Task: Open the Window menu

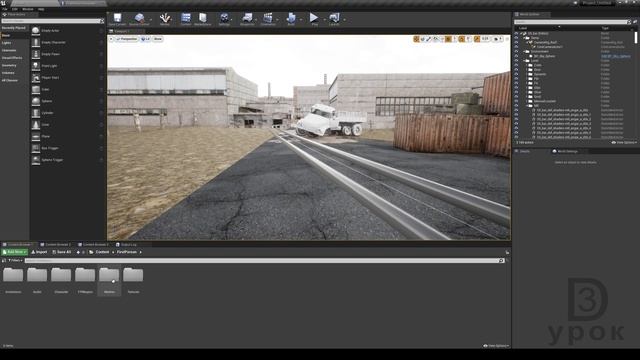Action: tap(28, 9)
